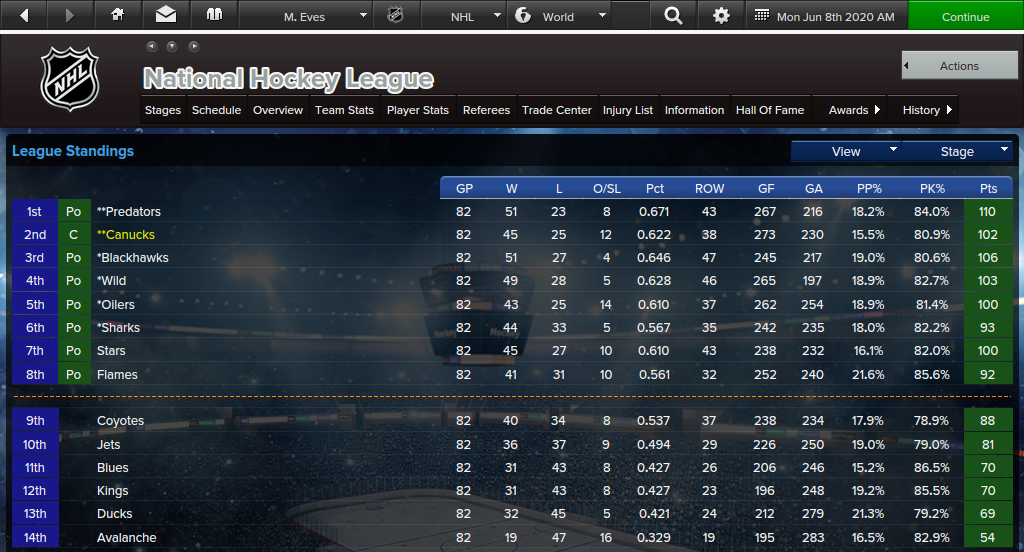
Task: Go forward with the right arrow icon
Action: coord(70,15)
